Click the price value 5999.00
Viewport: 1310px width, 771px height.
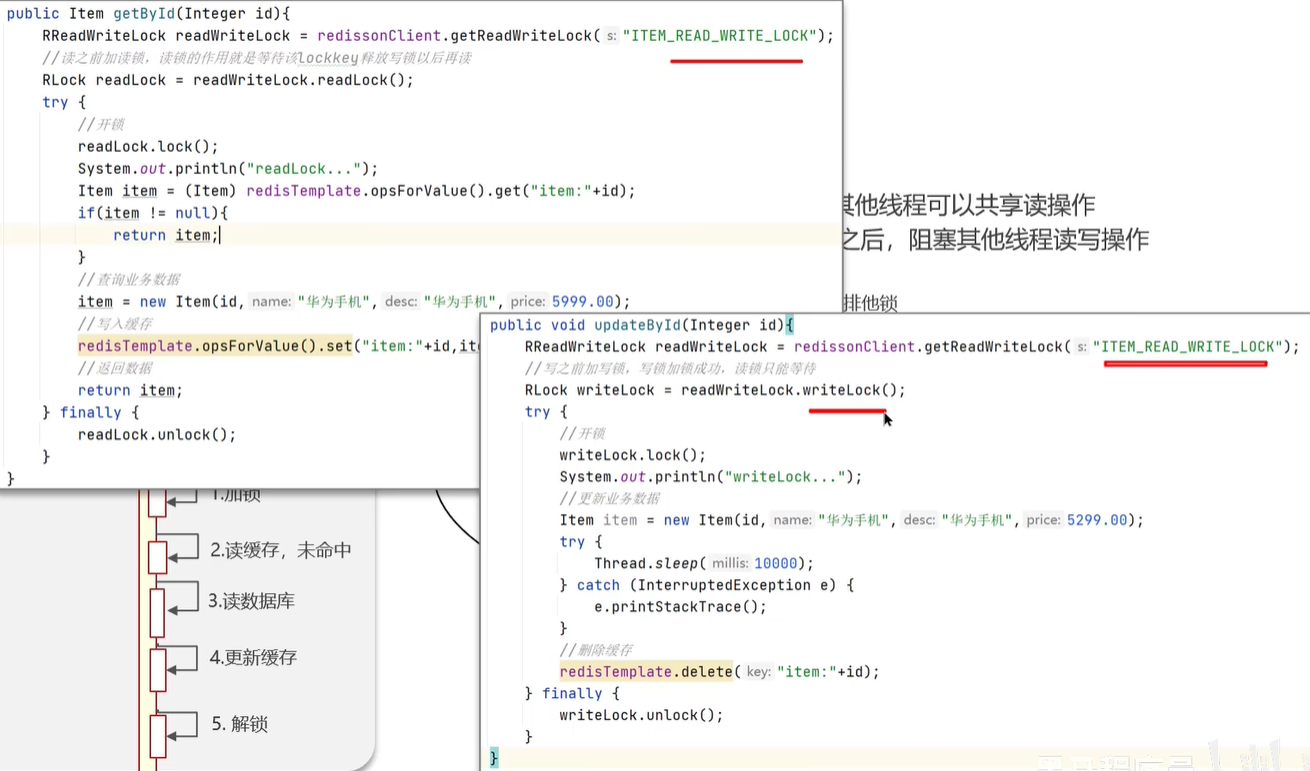tap(583, 301)
